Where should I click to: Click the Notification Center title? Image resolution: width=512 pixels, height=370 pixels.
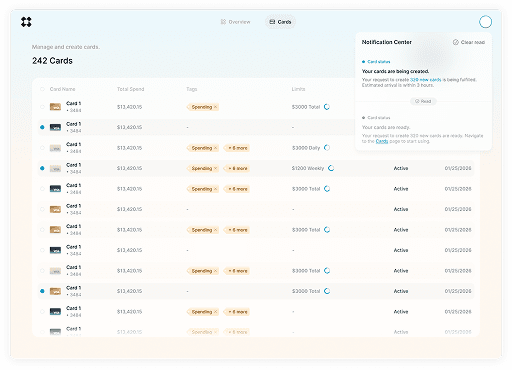point(387,42)
